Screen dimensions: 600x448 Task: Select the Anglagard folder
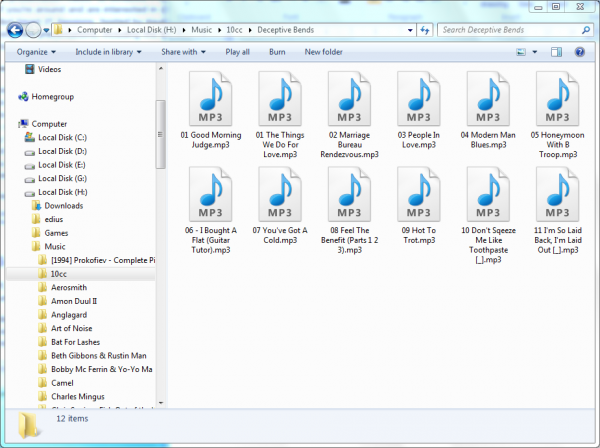(x=69, y=315)
